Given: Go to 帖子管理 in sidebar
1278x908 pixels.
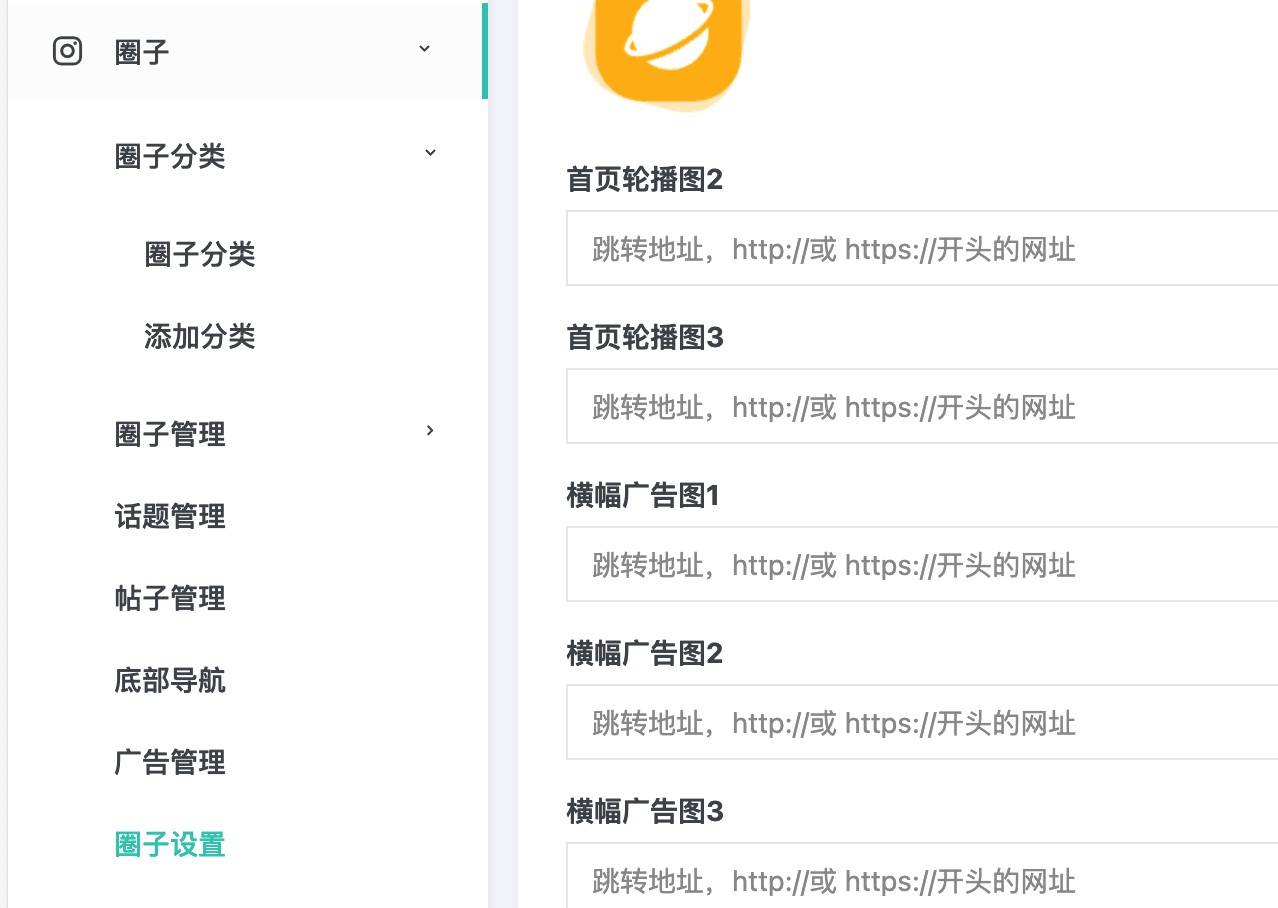Looking at the screenshot, I should pyautogui.click(x=170, y=599).
